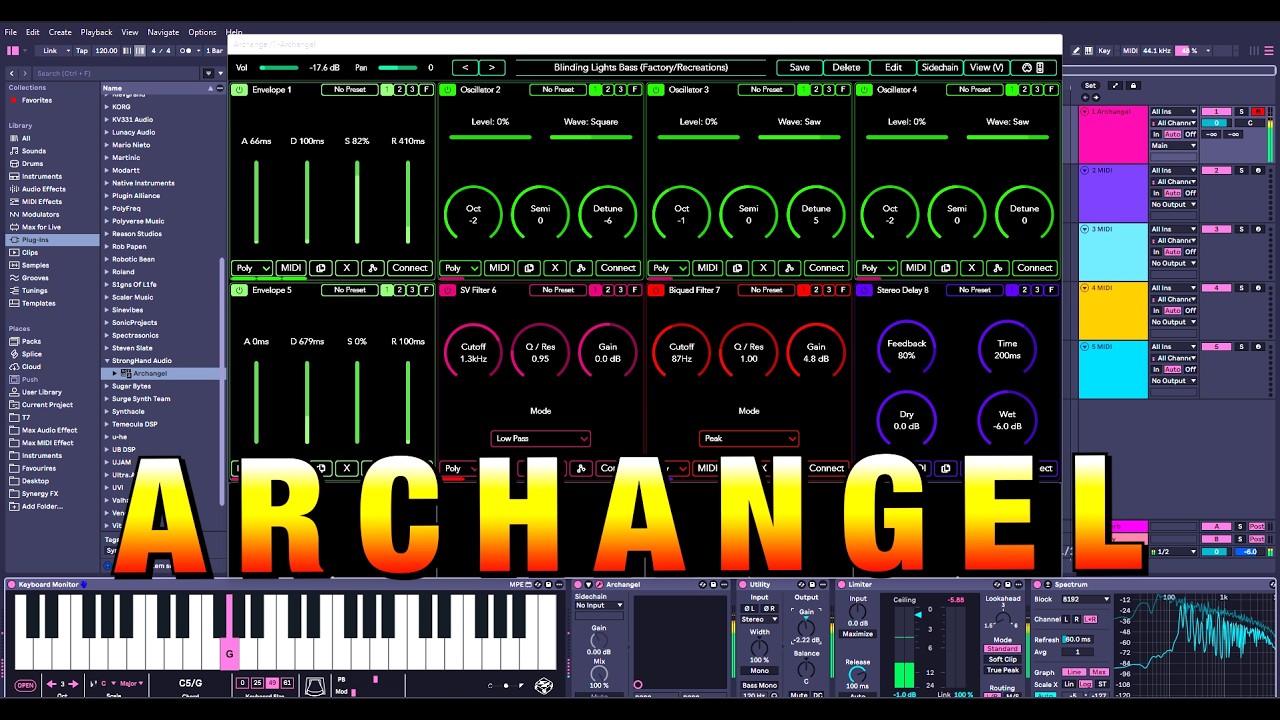Open Low Pass mode dropdown in SV Filter
This screenshot has height=720, width=1280.
(x=541, y=438)
